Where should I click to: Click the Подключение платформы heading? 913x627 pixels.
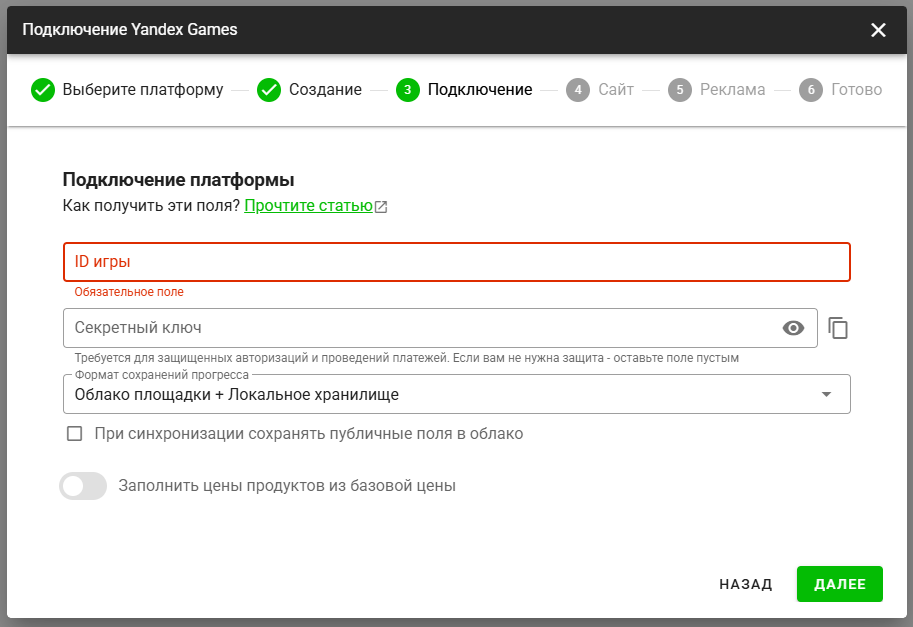178,179
